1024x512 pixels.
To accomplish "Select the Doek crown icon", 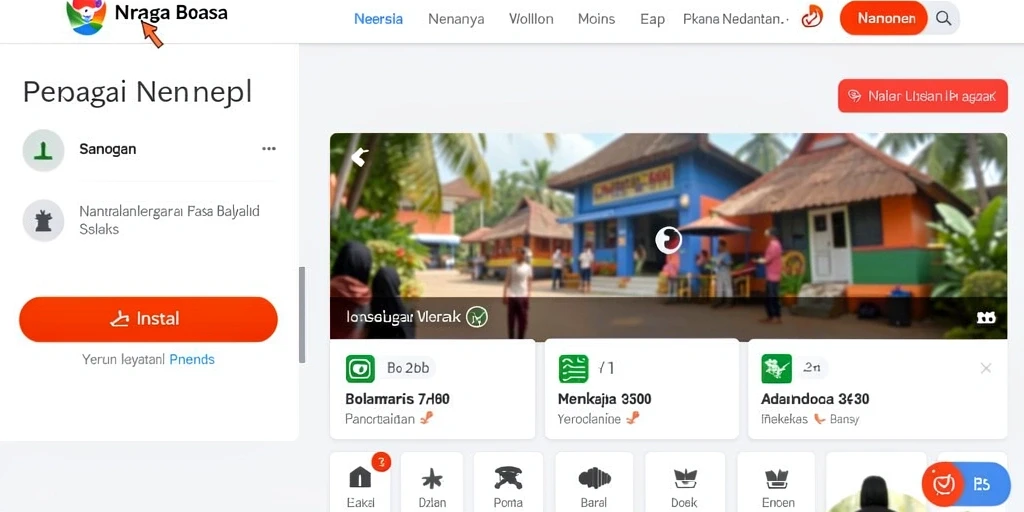I will (x=685, y=479).
